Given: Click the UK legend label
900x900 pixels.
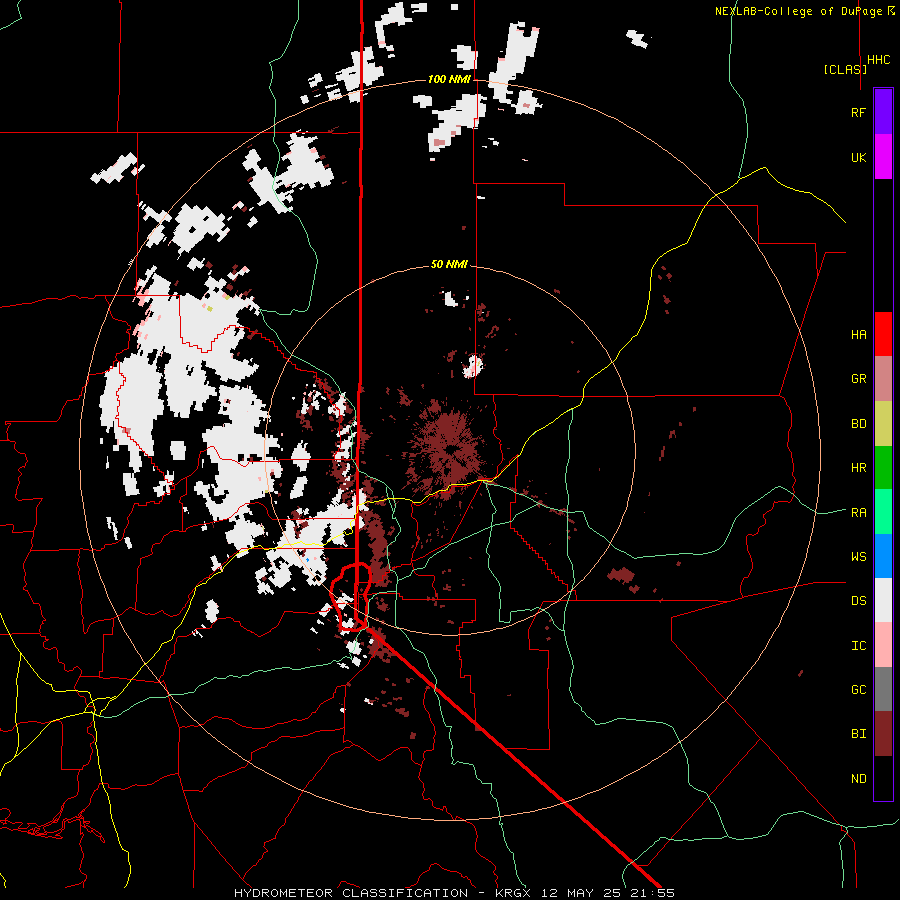Looking at the screenshot, I should [x=858, y=158].
